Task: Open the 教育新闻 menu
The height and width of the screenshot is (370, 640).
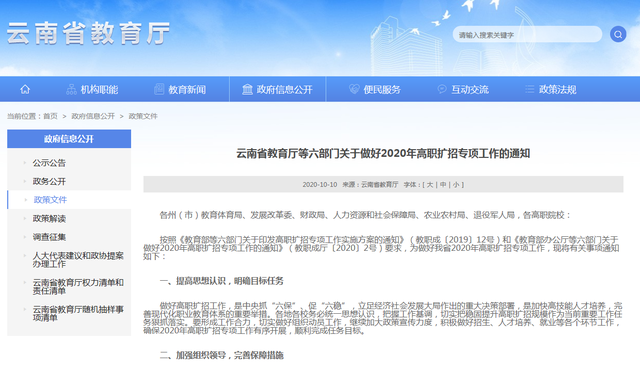Action: [x=180, y=89]
